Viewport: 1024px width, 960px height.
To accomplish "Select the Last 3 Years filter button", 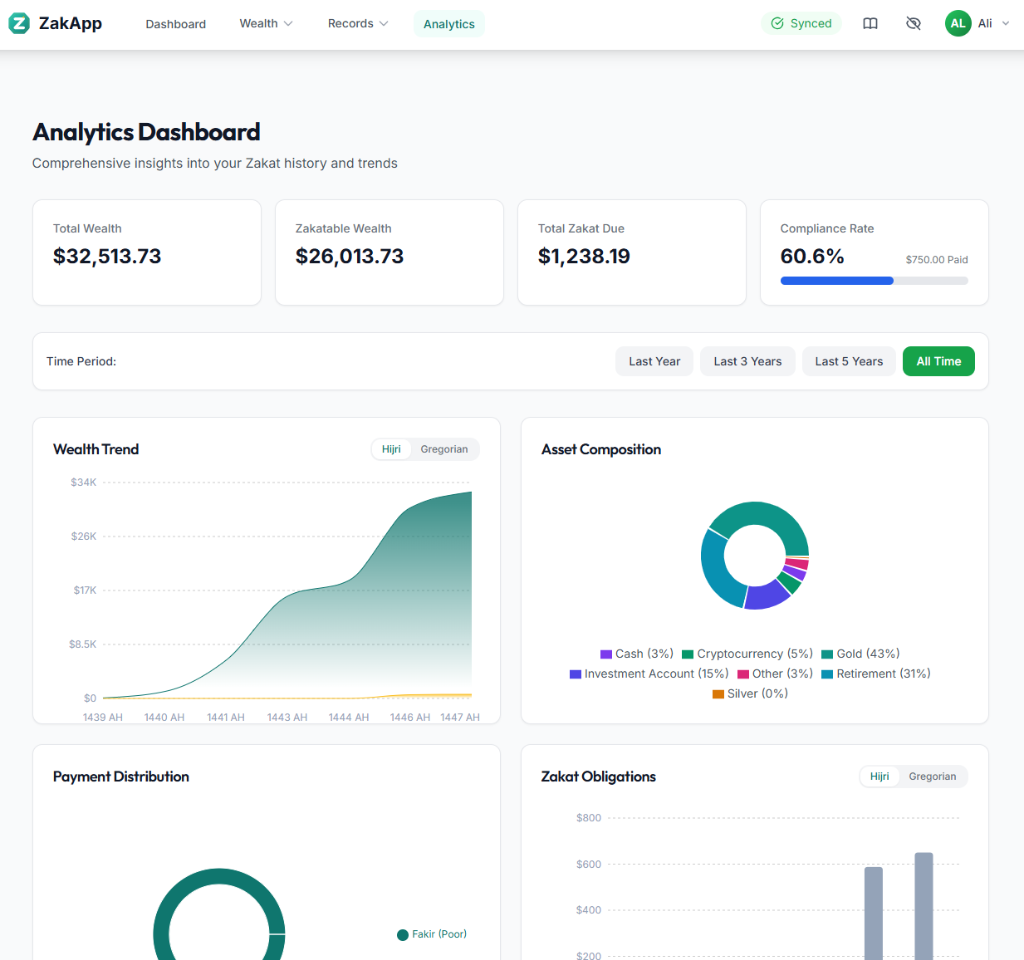I will pos(747,361).
